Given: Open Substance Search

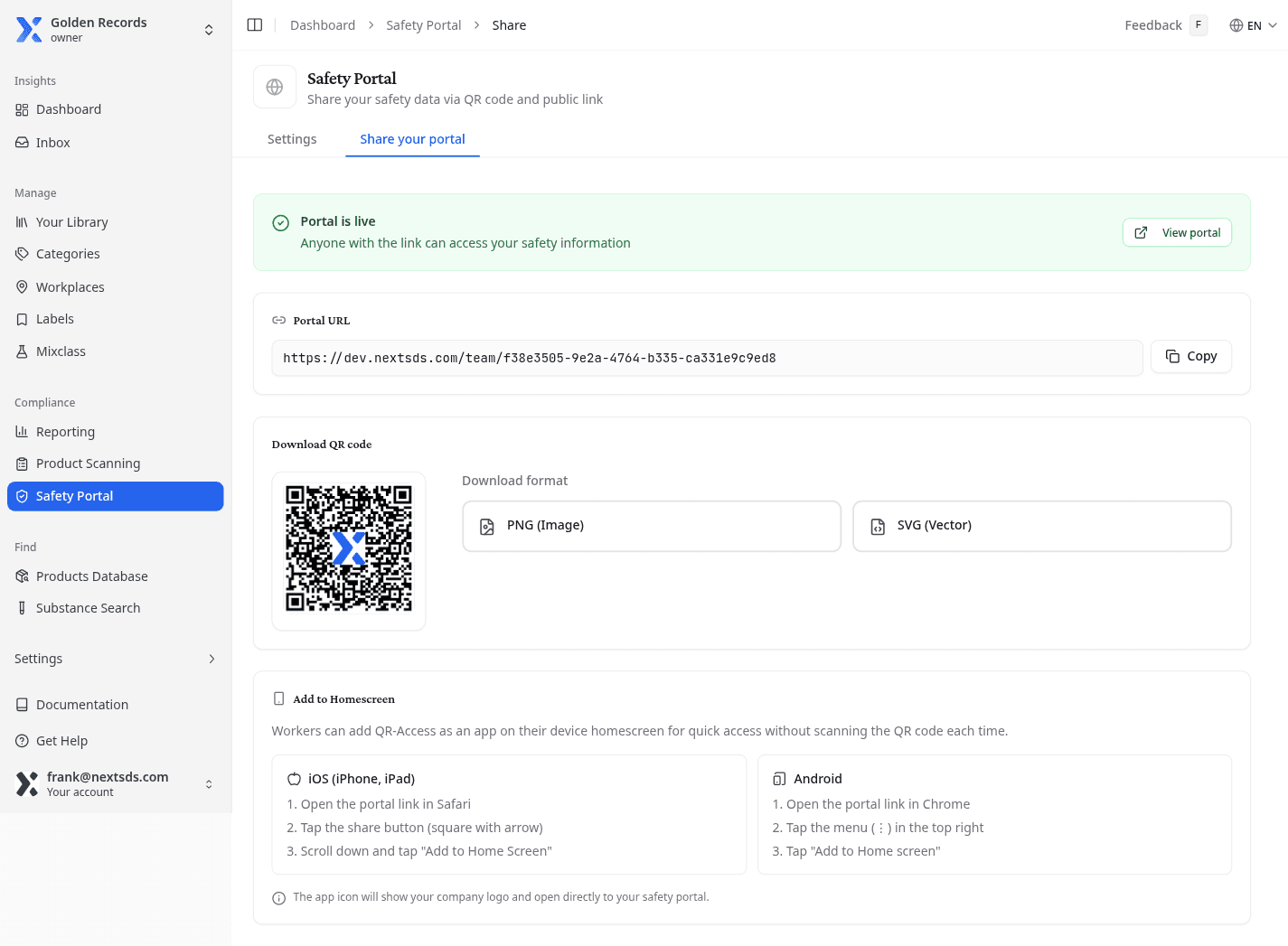Looking at the screenshot, I should 116,608.
